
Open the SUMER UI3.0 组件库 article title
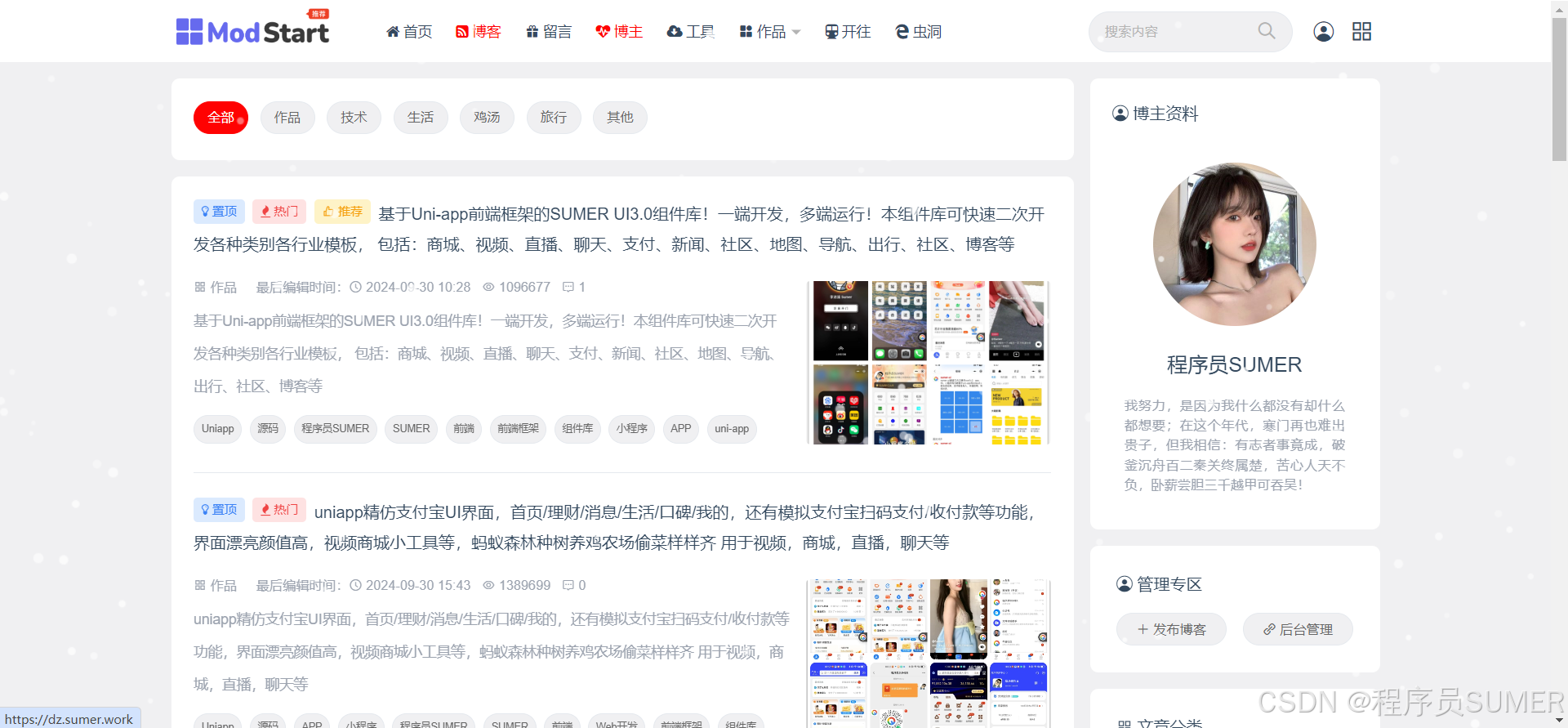point(621,230)
